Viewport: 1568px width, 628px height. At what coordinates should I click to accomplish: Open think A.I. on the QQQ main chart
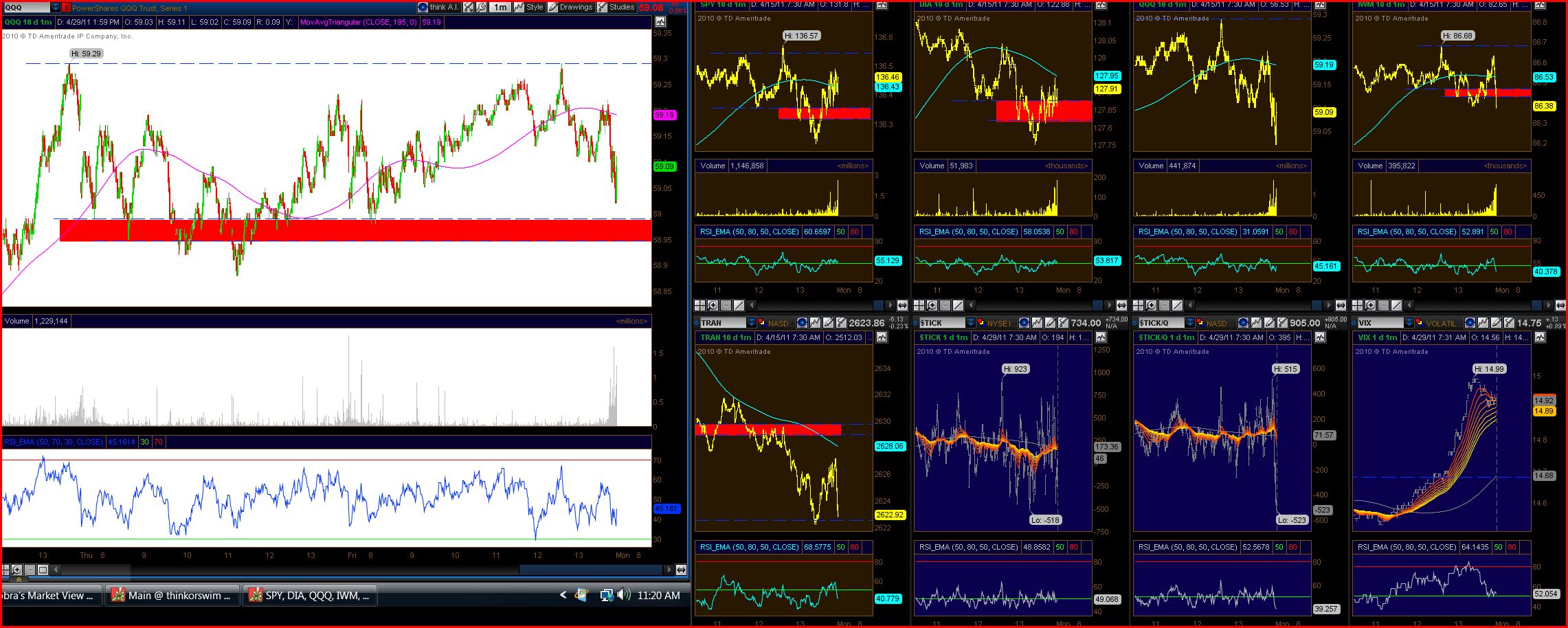[438, 8]
